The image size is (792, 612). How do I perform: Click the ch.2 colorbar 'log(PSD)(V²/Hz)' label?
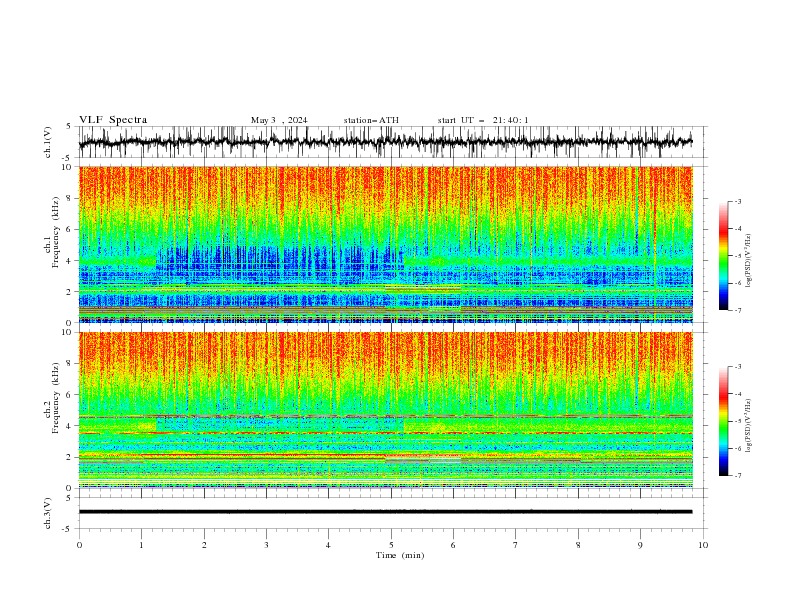(x=748, y=425)
